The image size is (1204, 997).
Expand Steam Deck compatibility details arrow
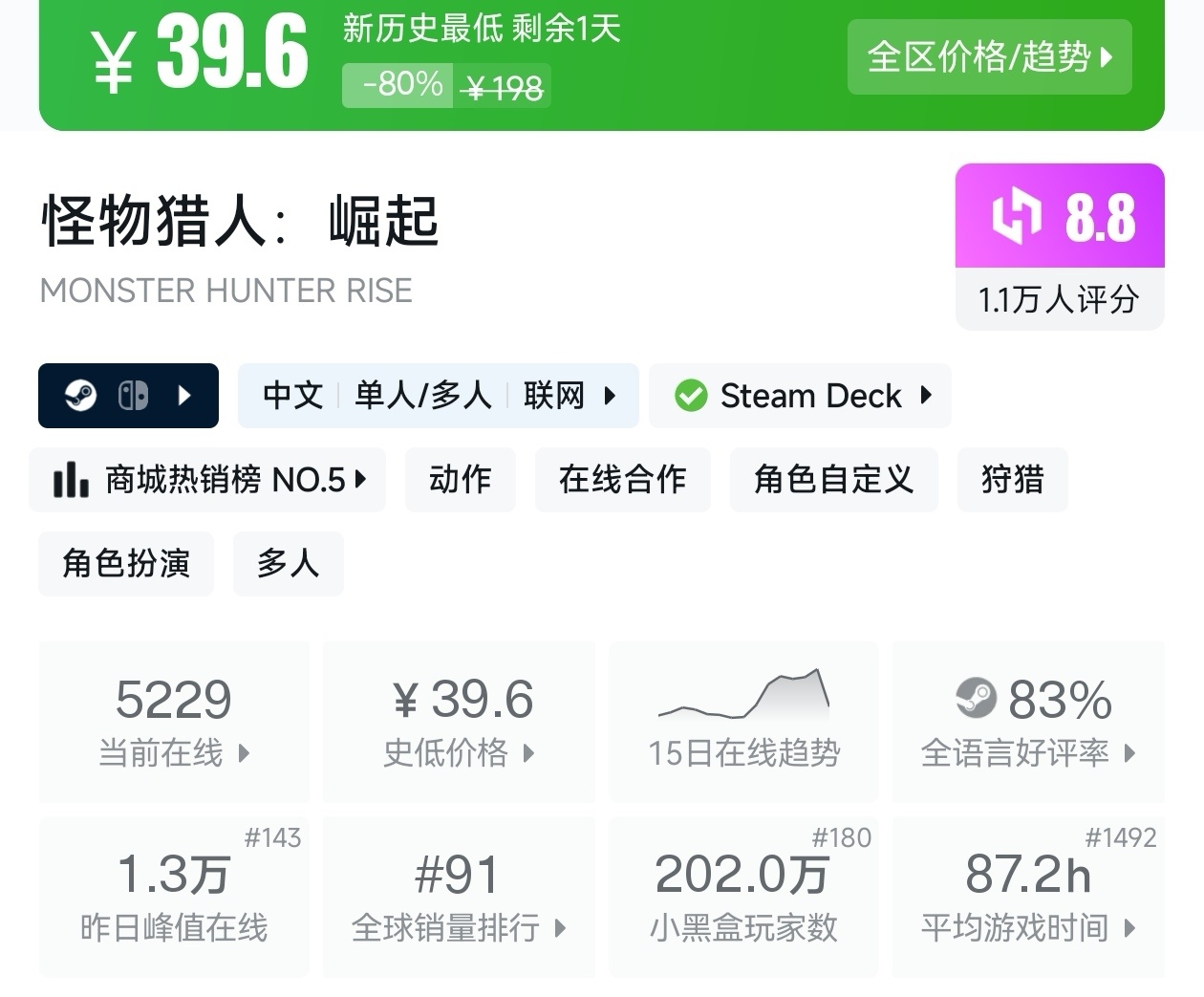(x=925, y=395)
